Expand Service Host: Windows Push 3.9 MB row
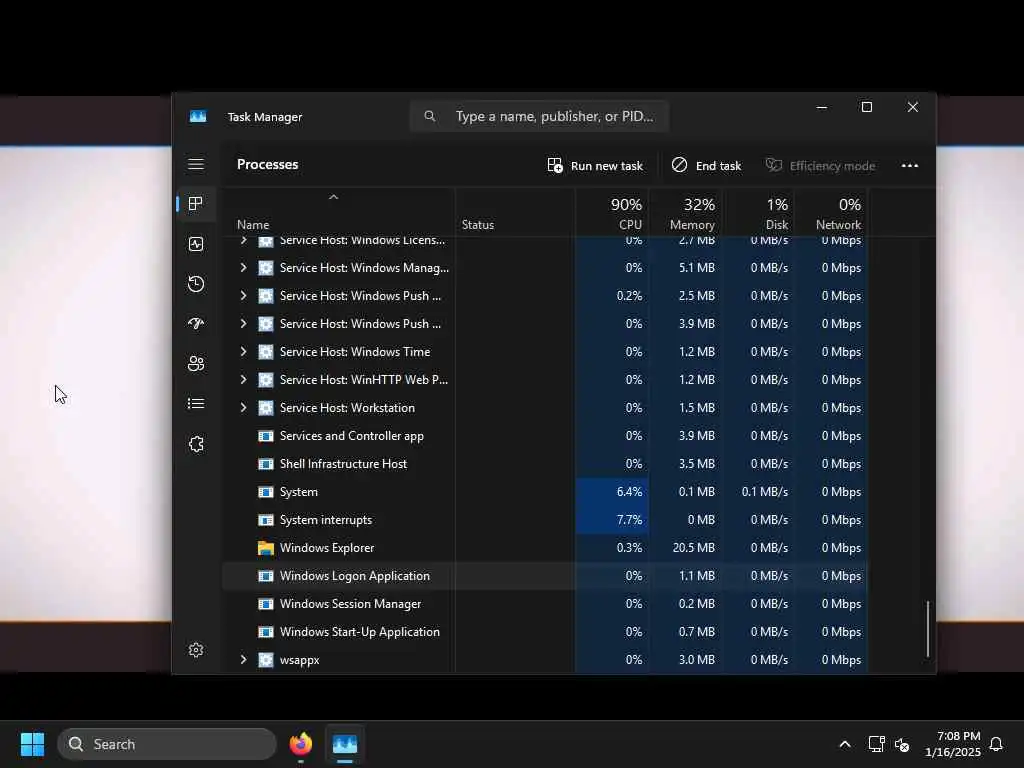Viewport: 1024px width, 768px height. tap(243, 324)
